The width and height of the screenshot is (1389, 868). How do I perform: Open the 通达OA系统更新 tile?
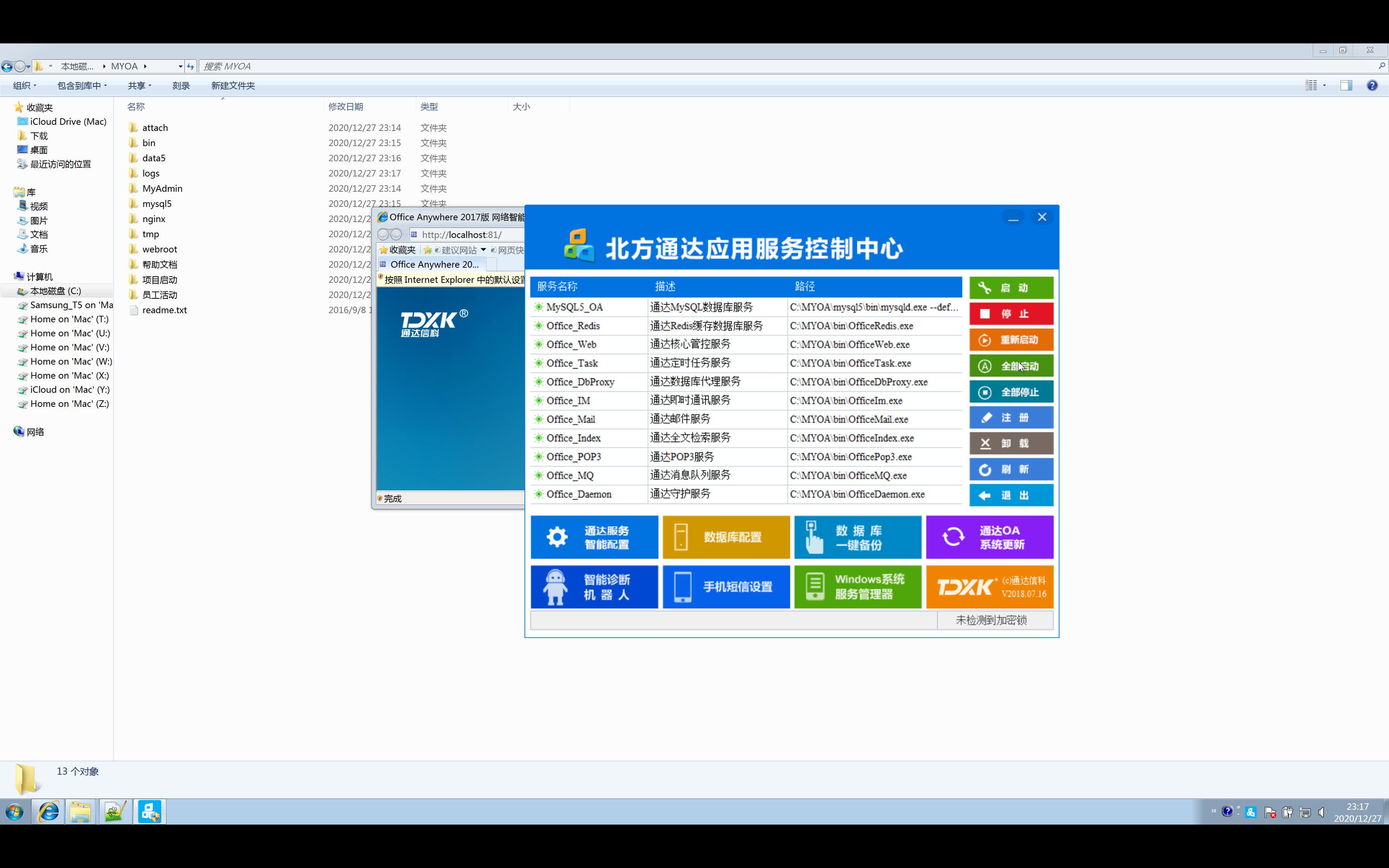tap(989, 537)
